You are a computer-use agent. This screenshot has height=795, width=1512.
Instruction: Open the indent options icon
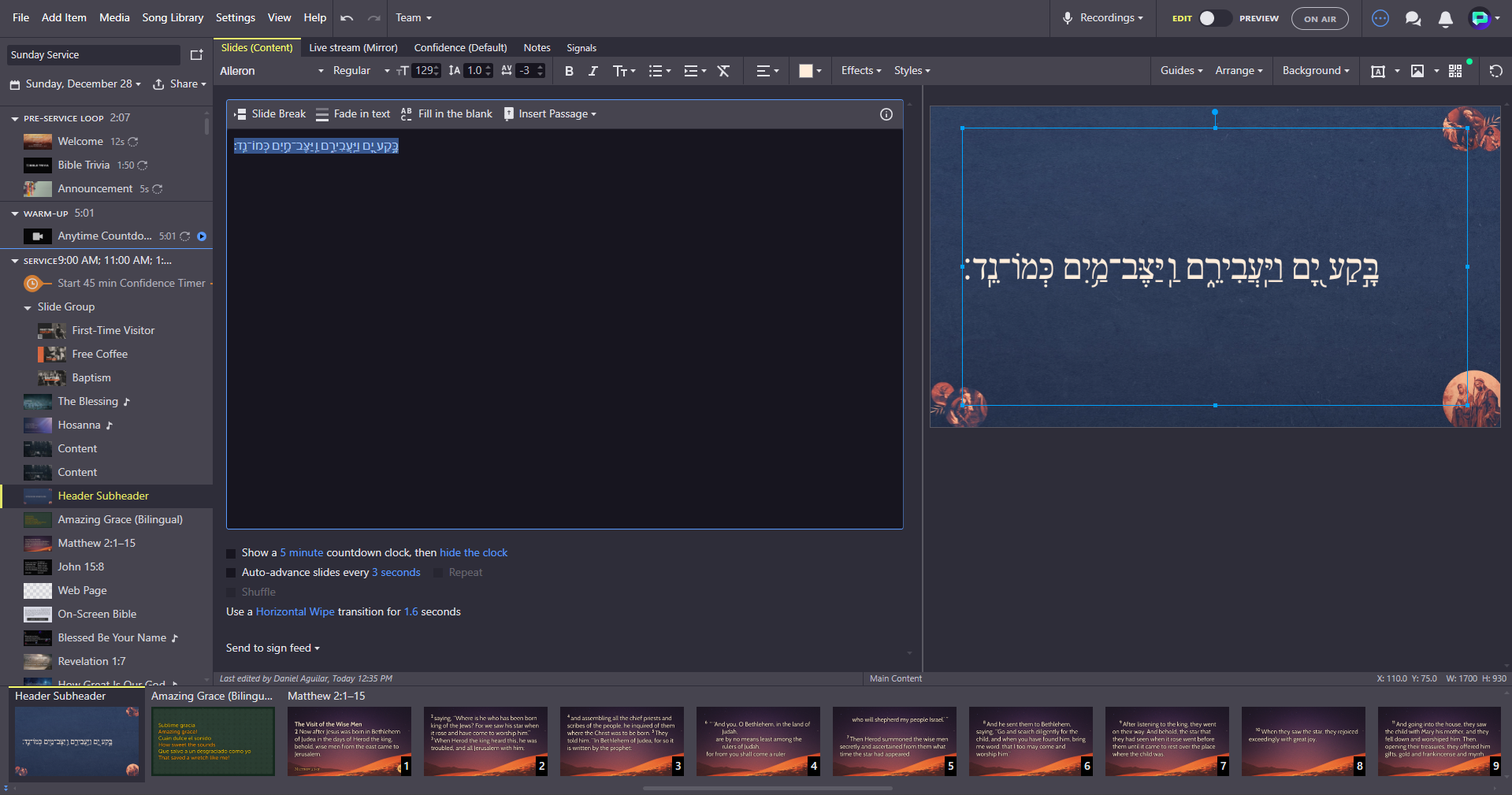click(695, 71)
